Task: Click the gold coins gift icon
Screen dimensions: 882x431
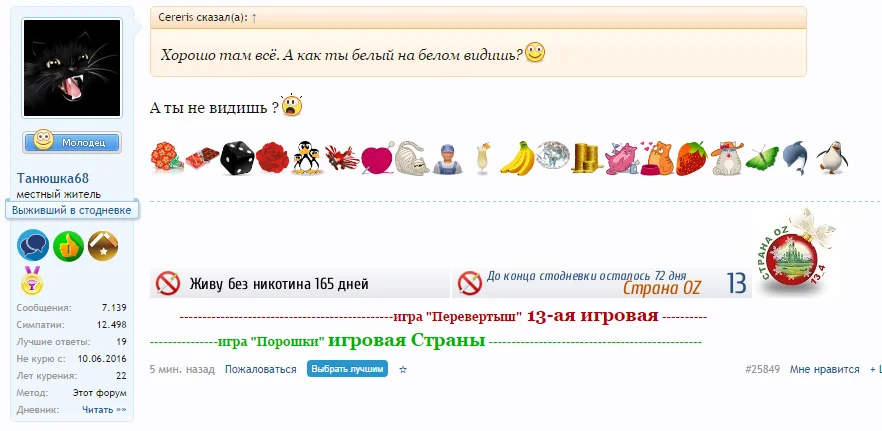Action: (586, 158)
